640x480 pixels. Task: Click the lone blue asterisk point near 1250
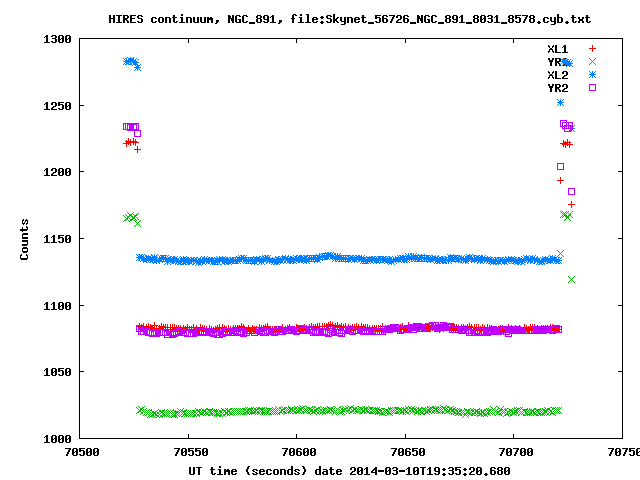pyautogui.click(x=560, y=102)
